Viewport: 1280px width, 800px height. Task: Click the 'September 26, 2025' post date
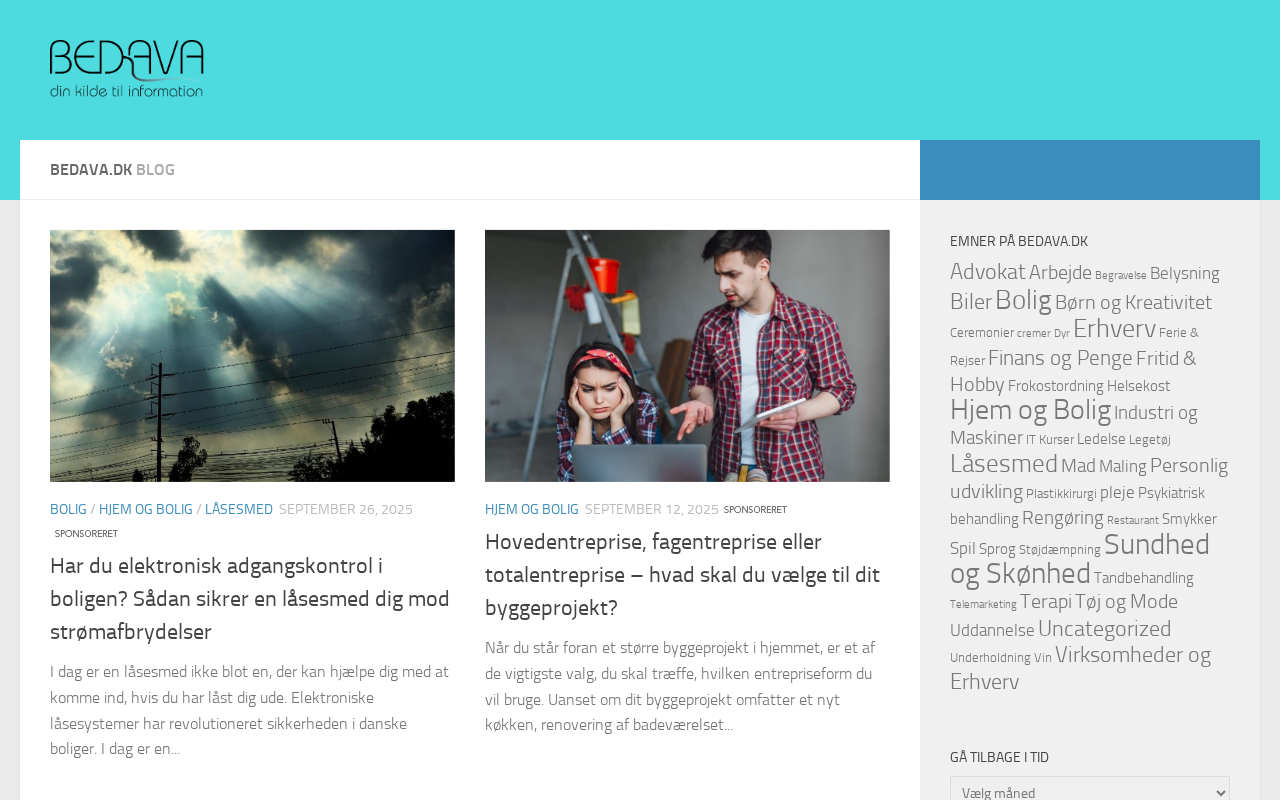346,509
